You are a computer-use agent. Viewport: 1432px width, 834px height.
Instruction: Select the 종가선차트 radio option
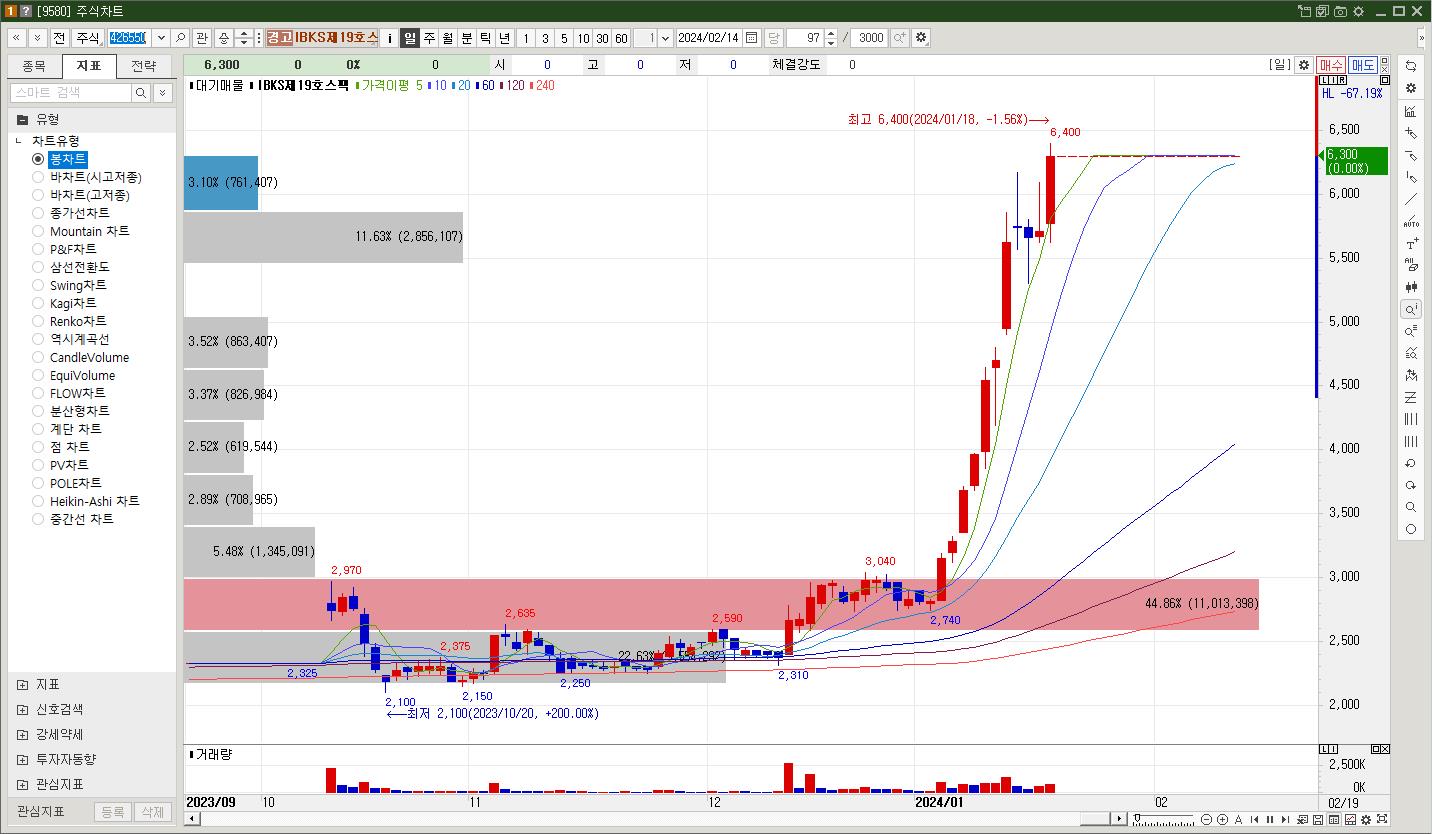(38, 213)
